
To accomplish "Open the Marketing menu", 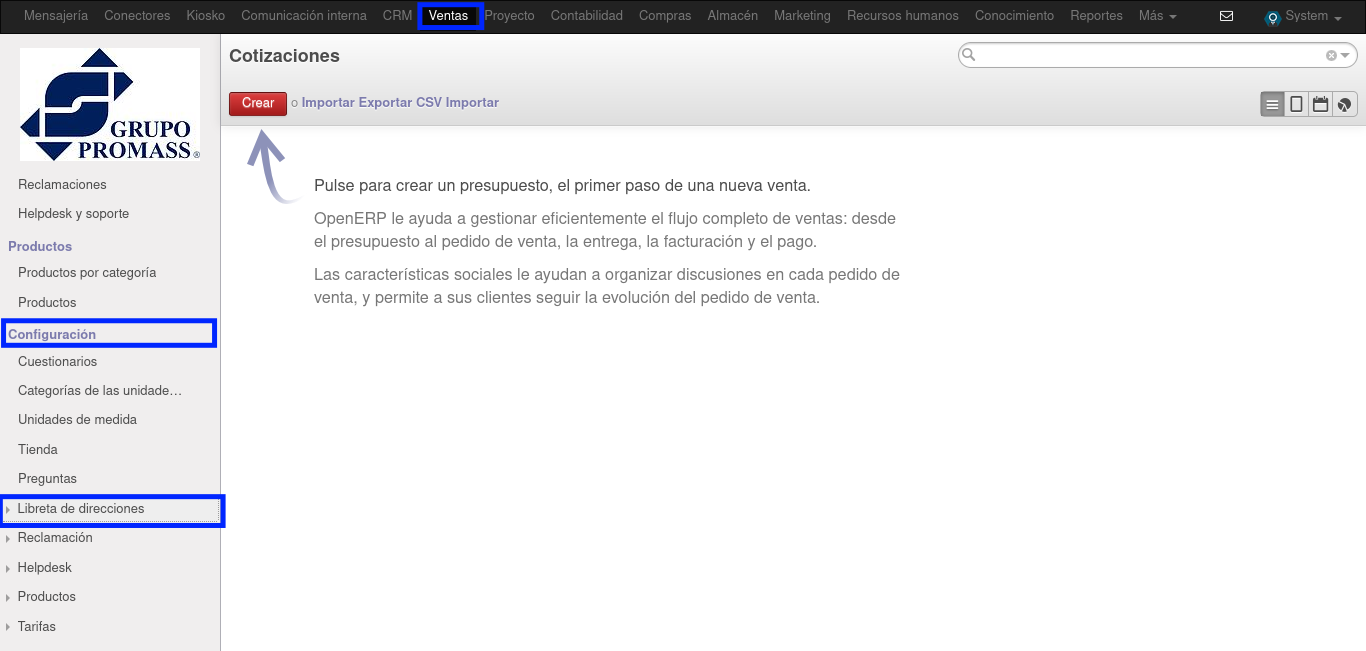I will [802, 16].
